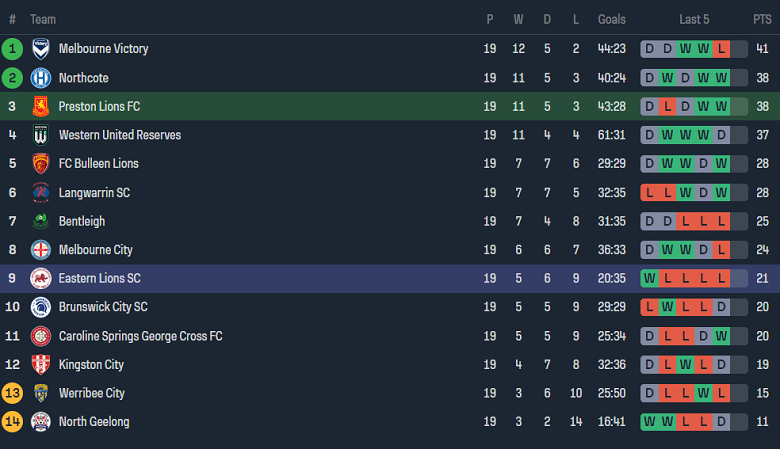
Task: Click Melbourne Victory's most recent loss badge
Action: coord(722,48)
